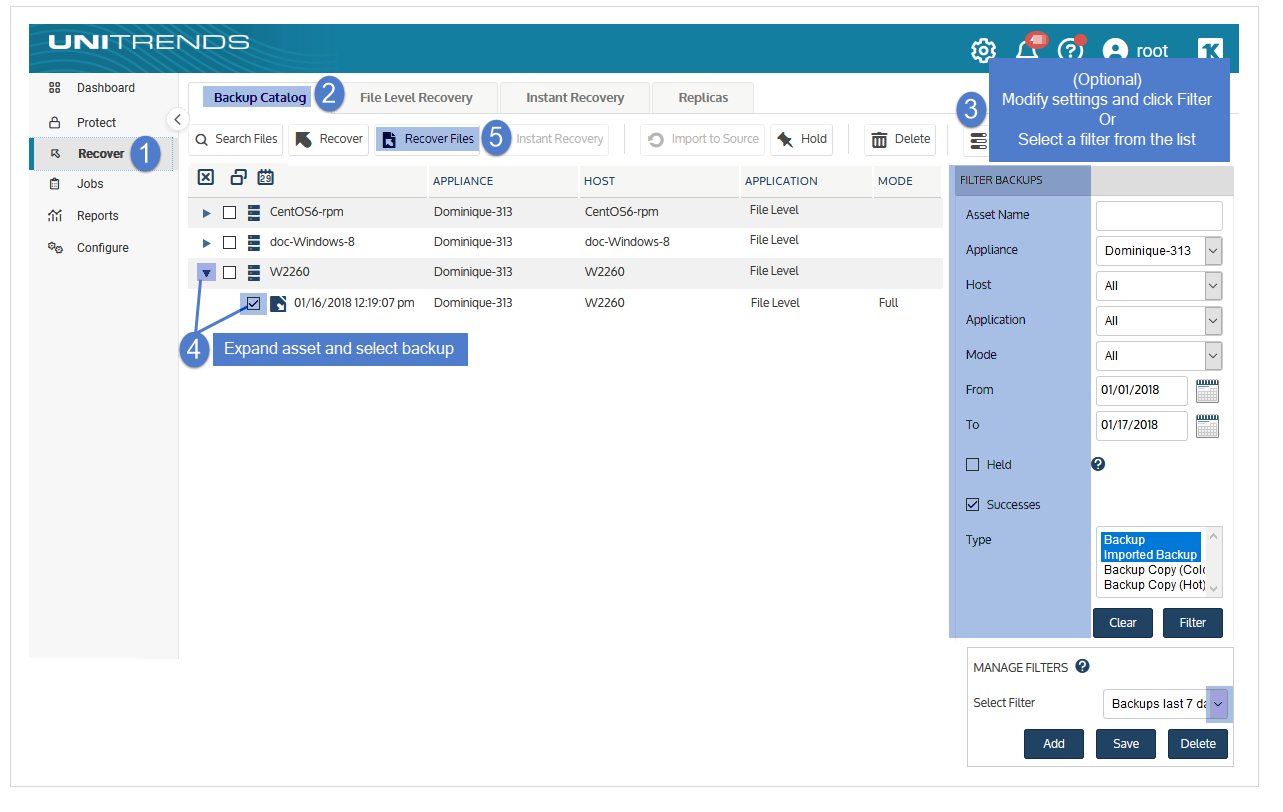Screen dimensions: 1283x812
Task: Open the Application filter dropdown
Action: [x=1159, y=321]
